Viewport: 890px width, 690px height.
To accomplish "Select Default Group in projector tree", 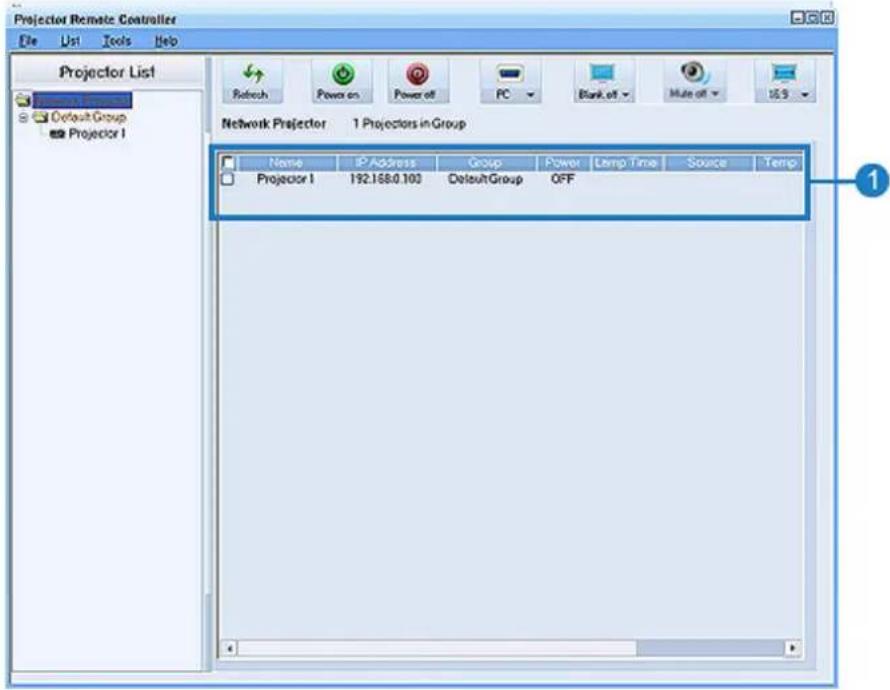I will pyautogui.click(x=89, y=117).
